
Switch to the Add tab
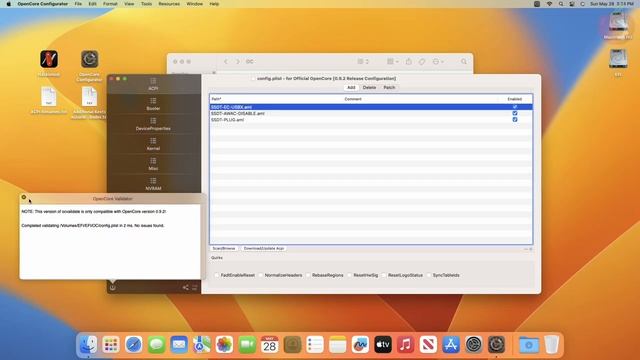click(x=351, y=88)
